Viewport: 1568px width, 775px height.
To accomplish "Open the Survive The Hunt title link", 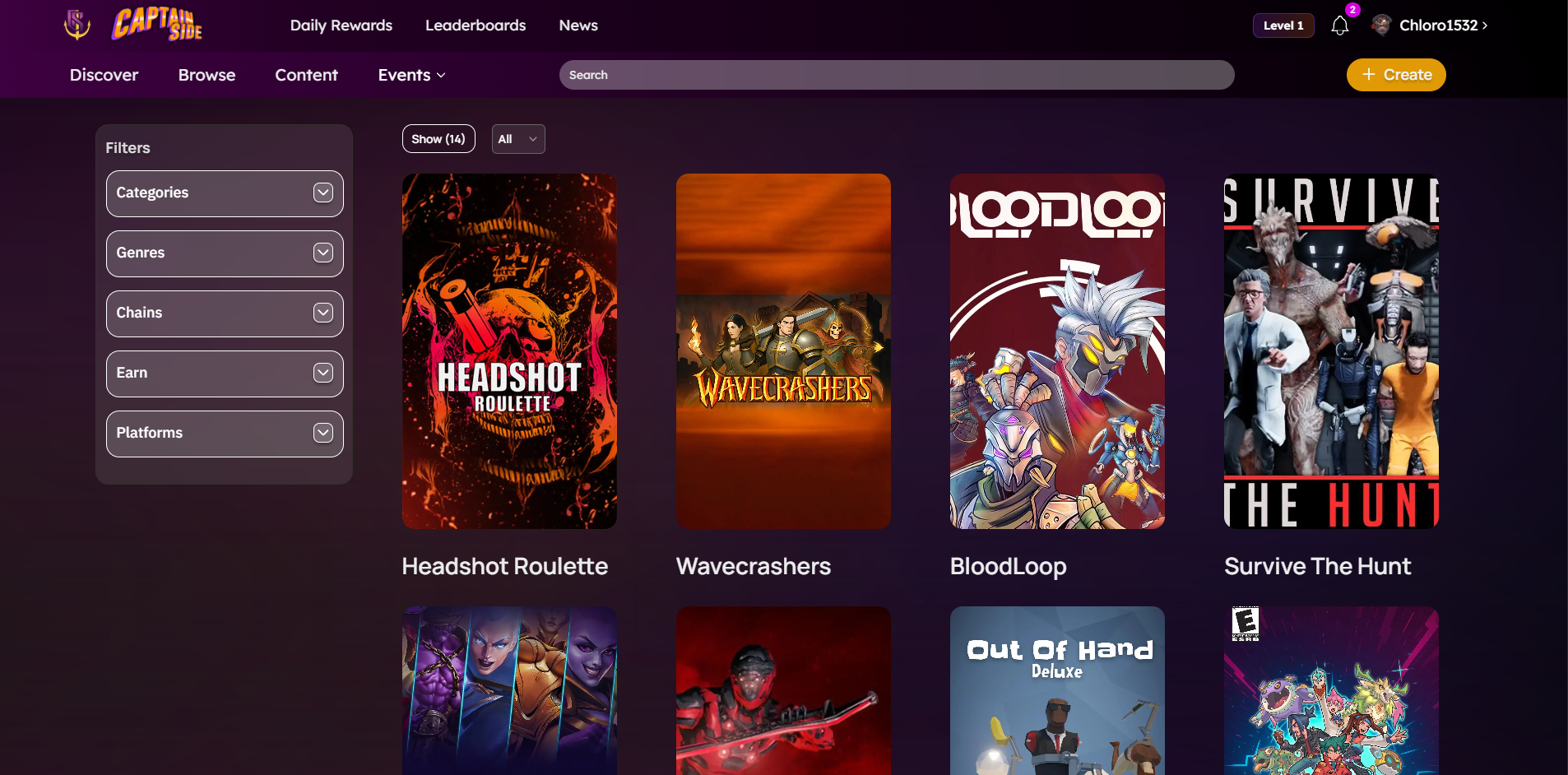I will click(x=1318, y=566).
